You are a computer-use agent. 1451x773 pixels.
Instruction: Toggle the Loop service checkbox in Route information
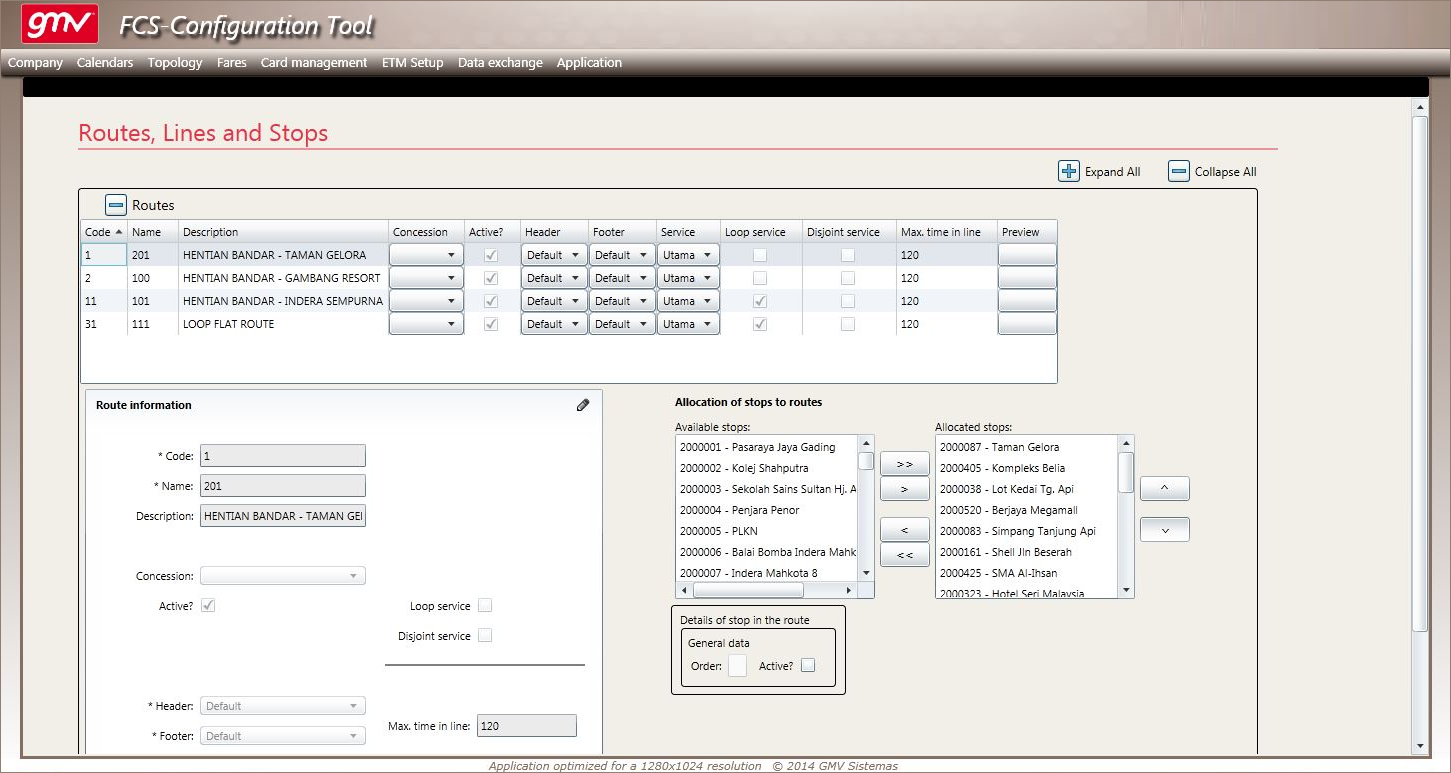tap(485, 605)
